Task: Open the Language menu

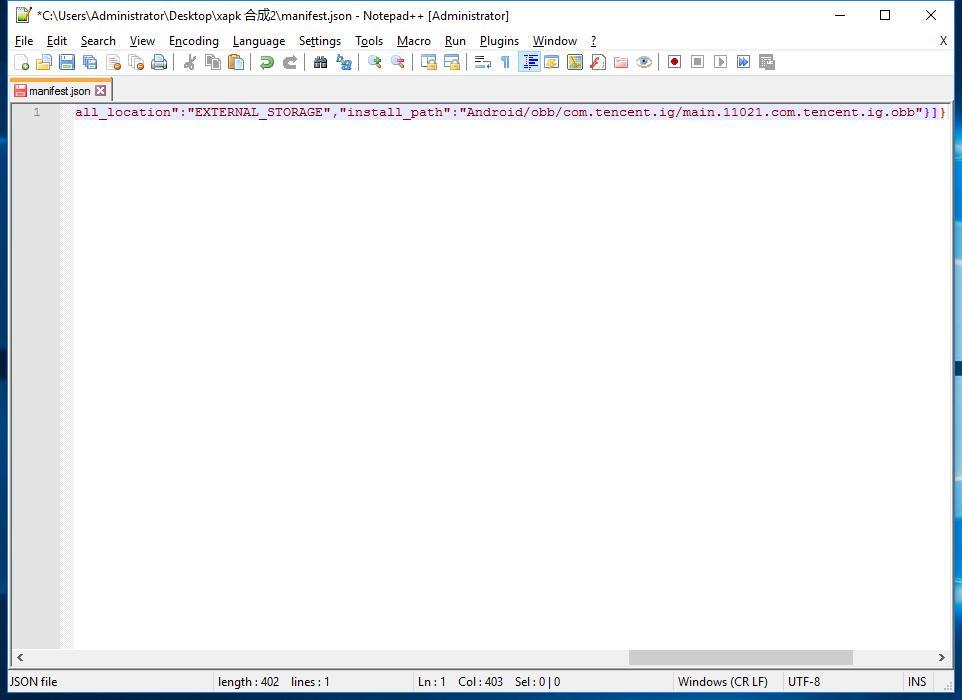Action: pos(259,40)
